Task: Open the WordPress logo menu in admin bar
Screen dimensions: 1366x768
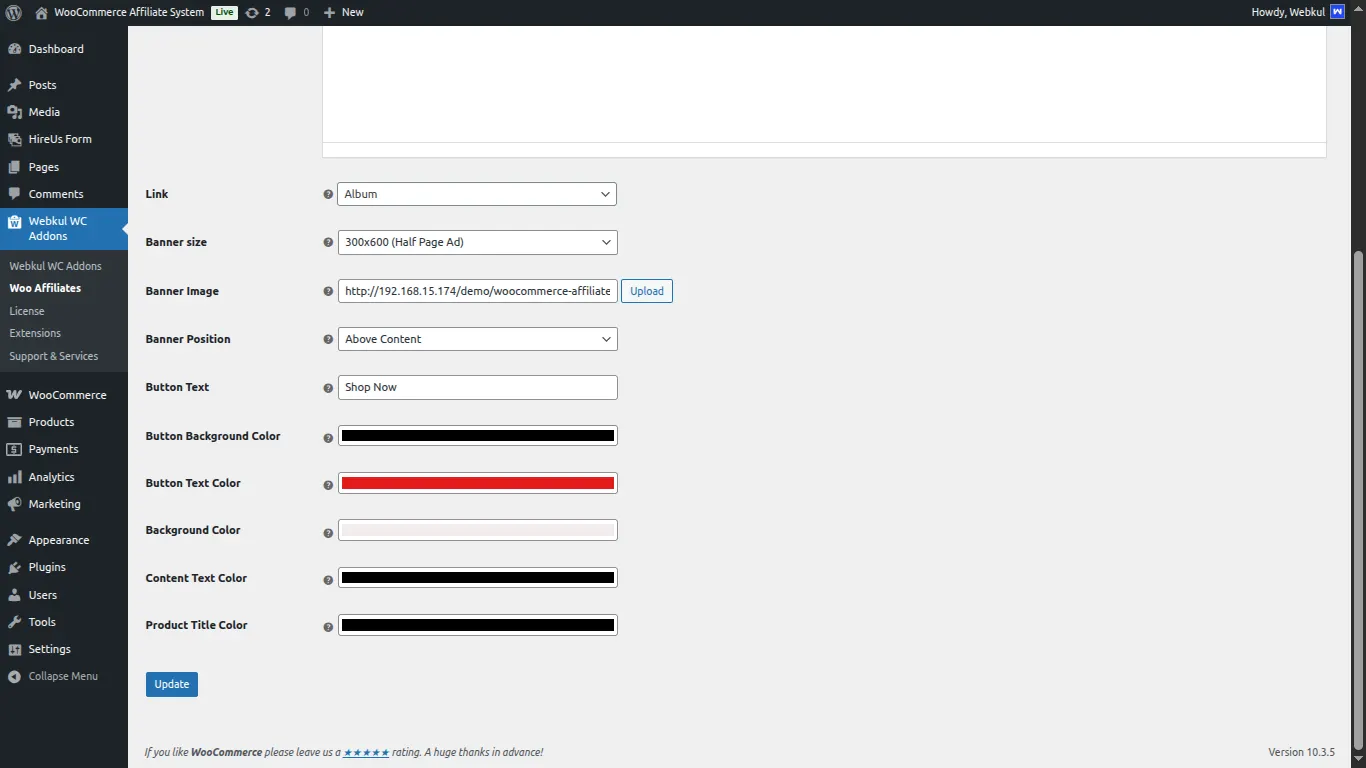Action: [x=11, y=12]
